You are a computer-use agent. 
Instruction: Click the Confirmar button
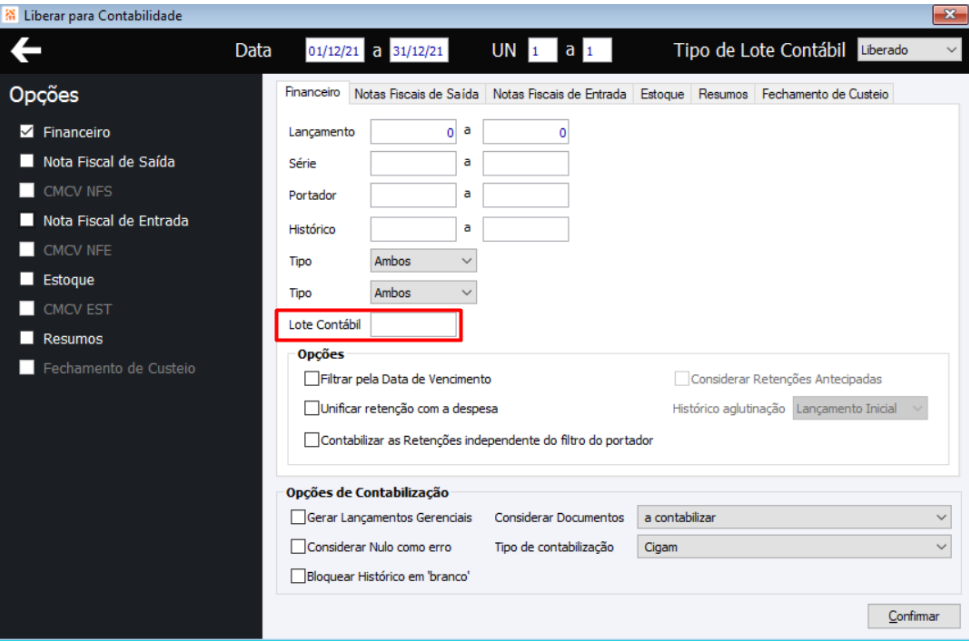pos(914,616)
